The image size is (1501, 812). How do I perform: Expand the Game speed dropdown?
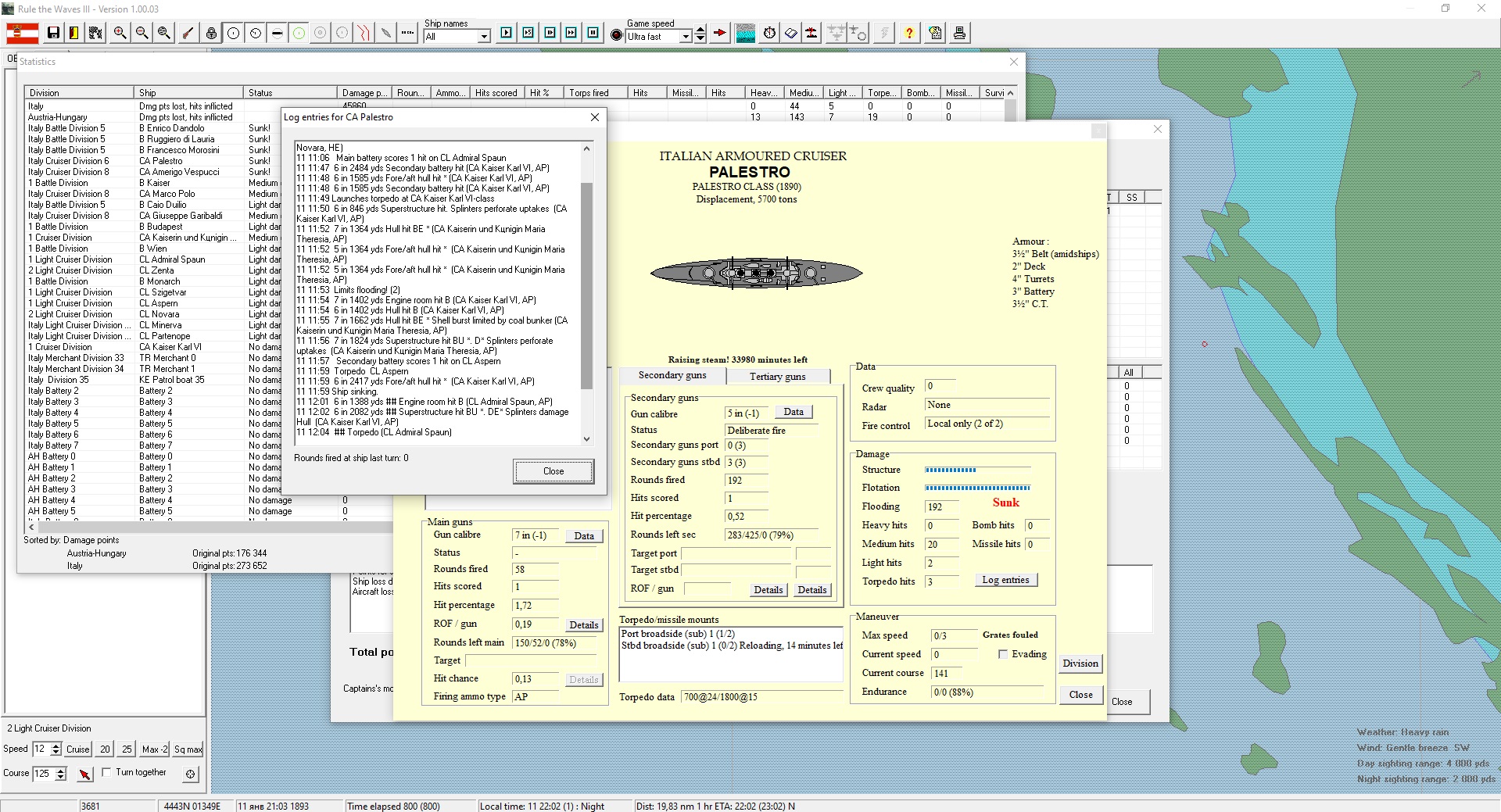[686, 37]
